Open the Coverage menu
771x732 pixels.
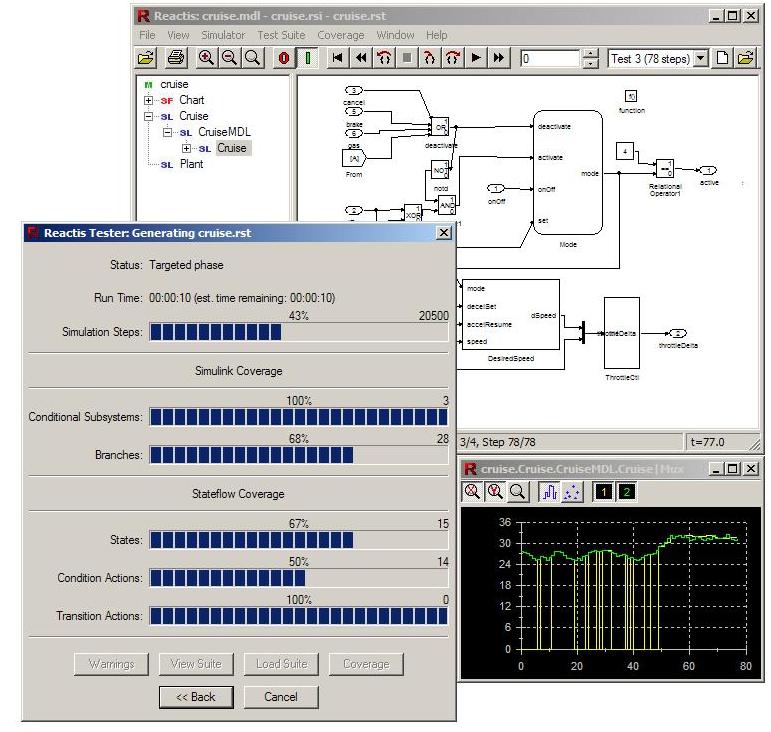point(341,35)
